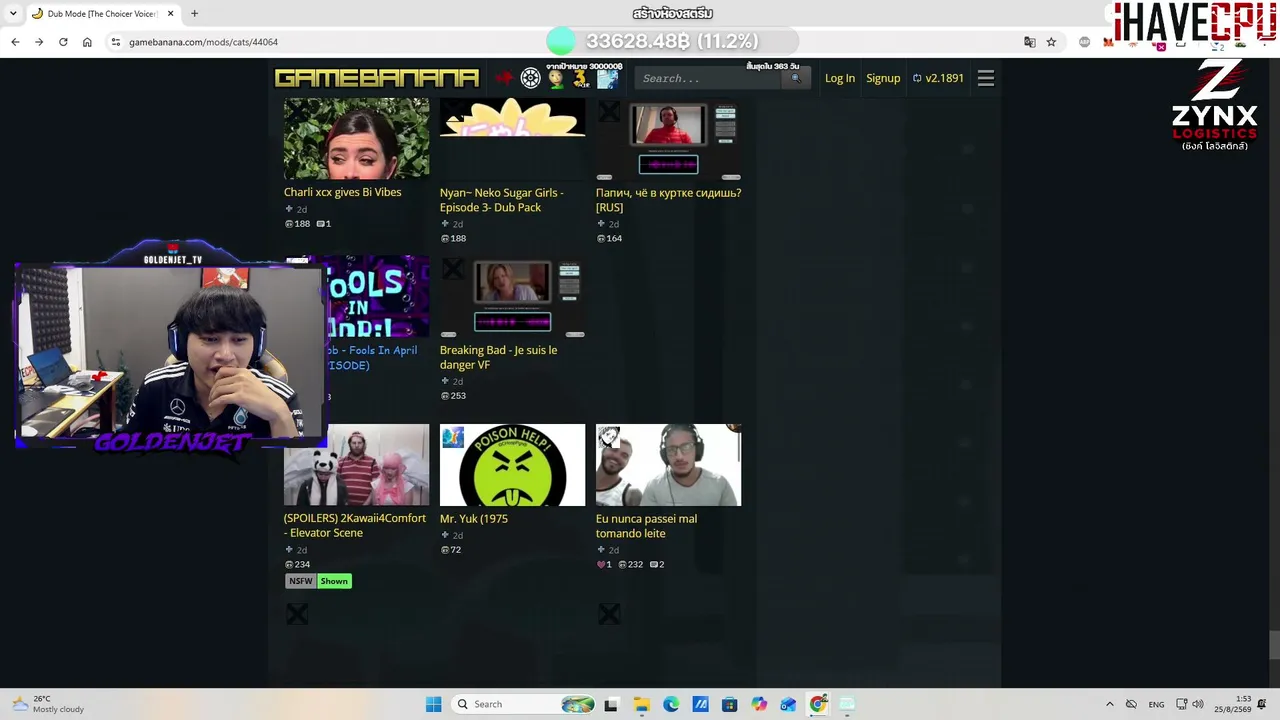Open the Mr. Yuk poison thumbnail
This screenshot has height=720, width=1280.
click(x=512, y=465)
